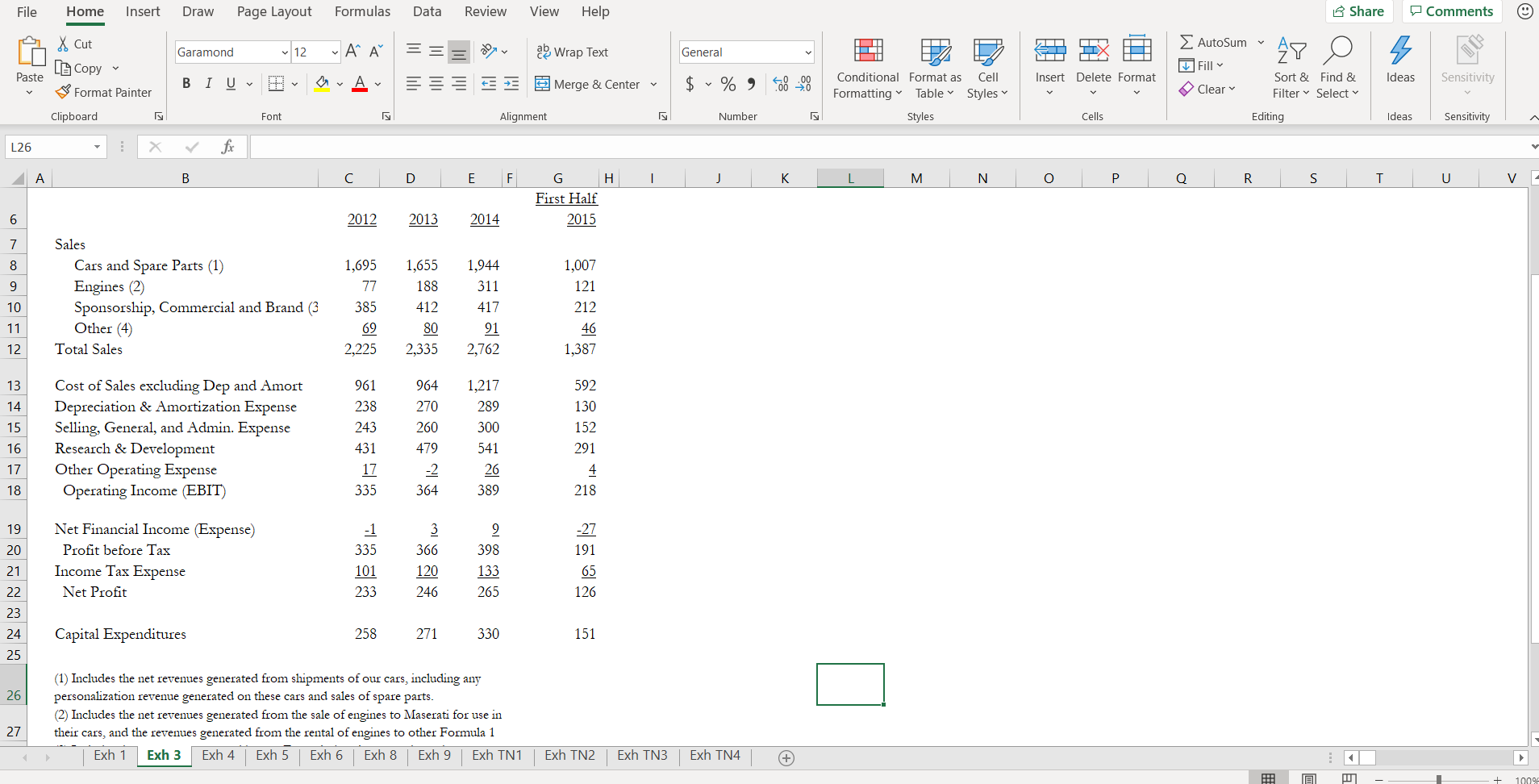Align cell text to the left
Image resolution: width=1539 pixels, height=784 pixels.
click(414, 84)
